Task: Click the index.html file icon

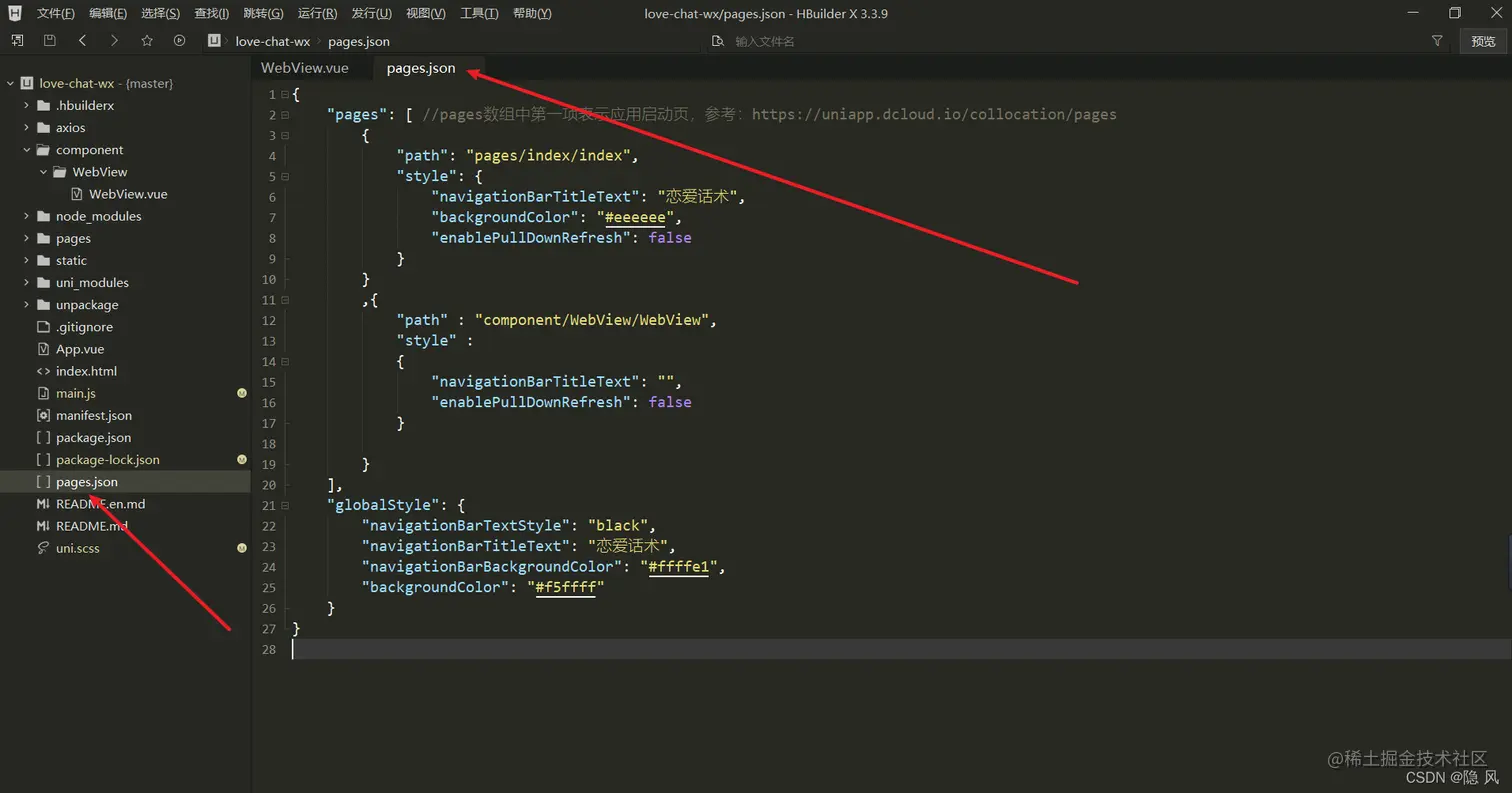Action: [x=43, y=371]
